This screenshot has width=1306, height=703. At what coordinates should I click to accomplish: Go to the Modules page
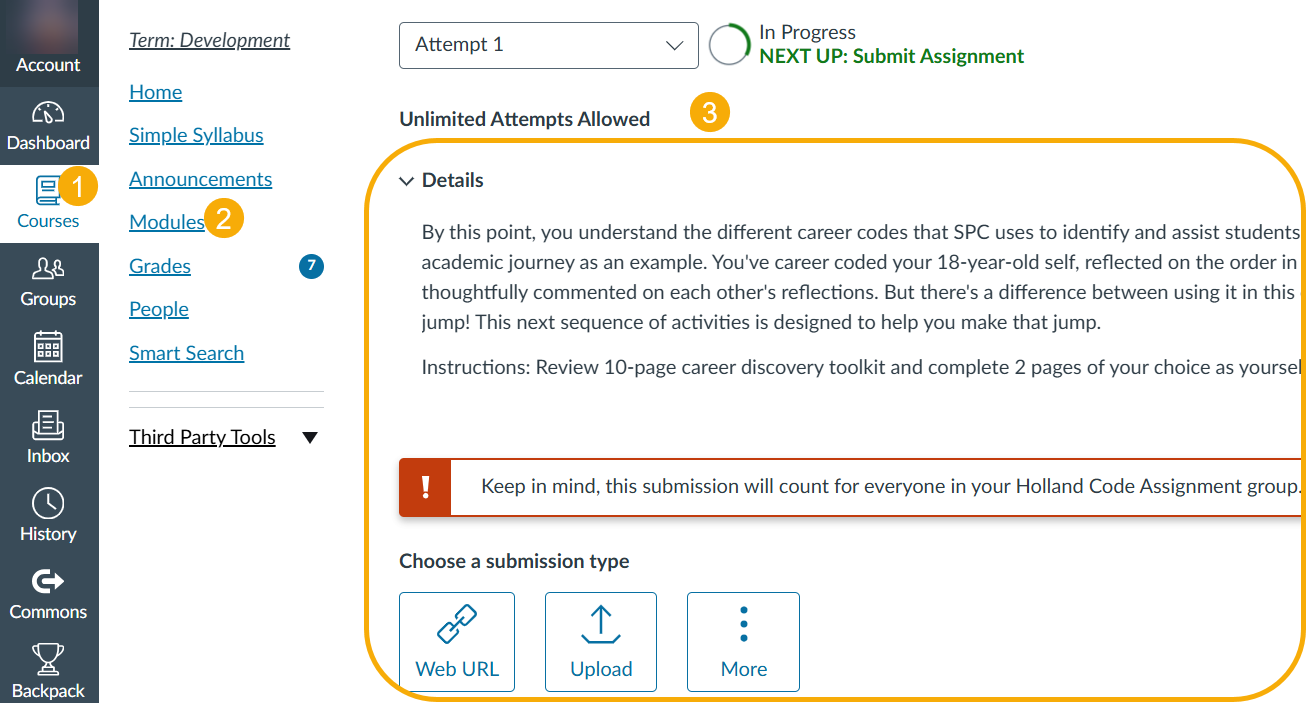click(167, 222)
